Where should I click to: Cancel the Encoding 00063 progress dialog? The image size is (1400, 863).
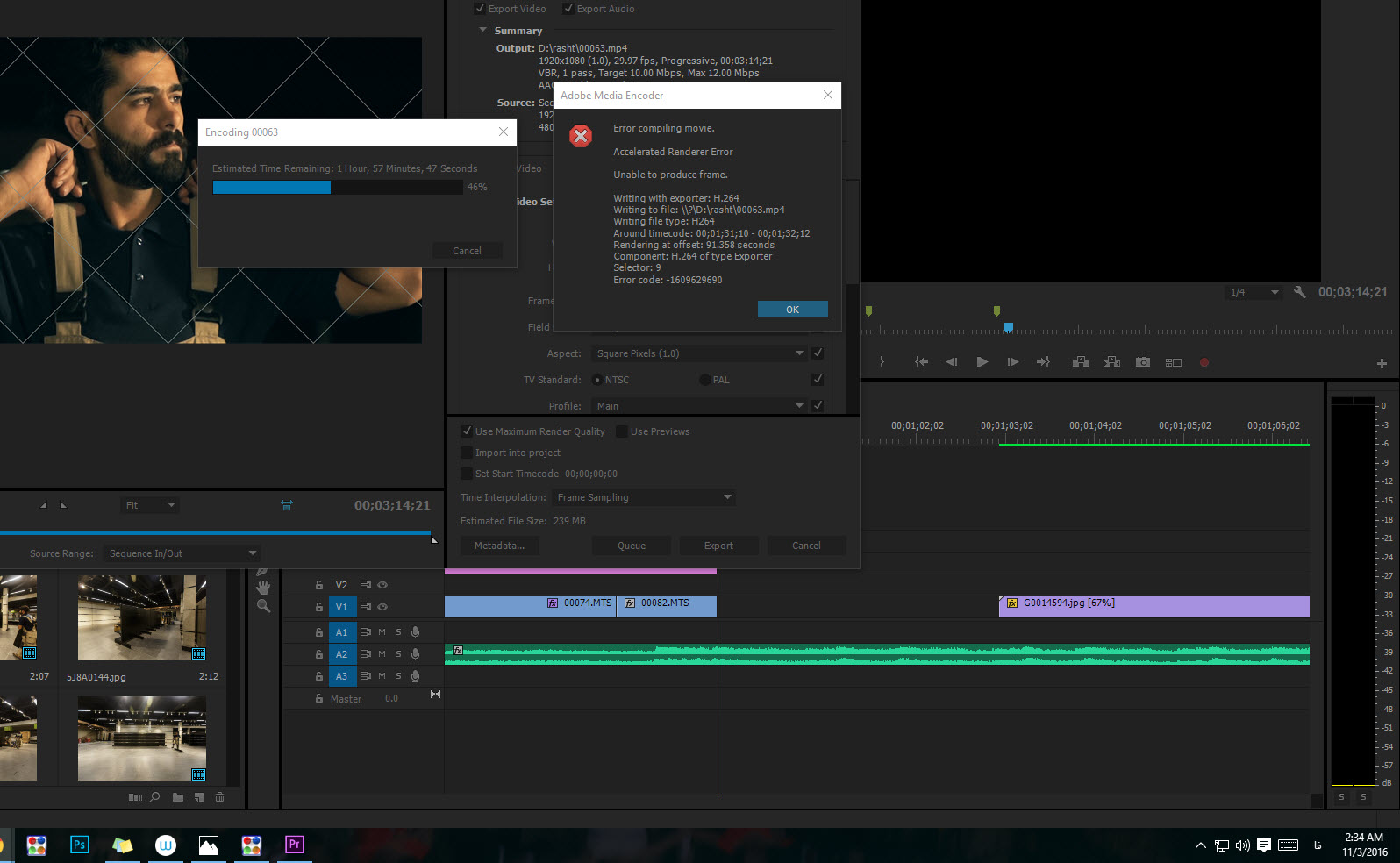pos(467,251)
